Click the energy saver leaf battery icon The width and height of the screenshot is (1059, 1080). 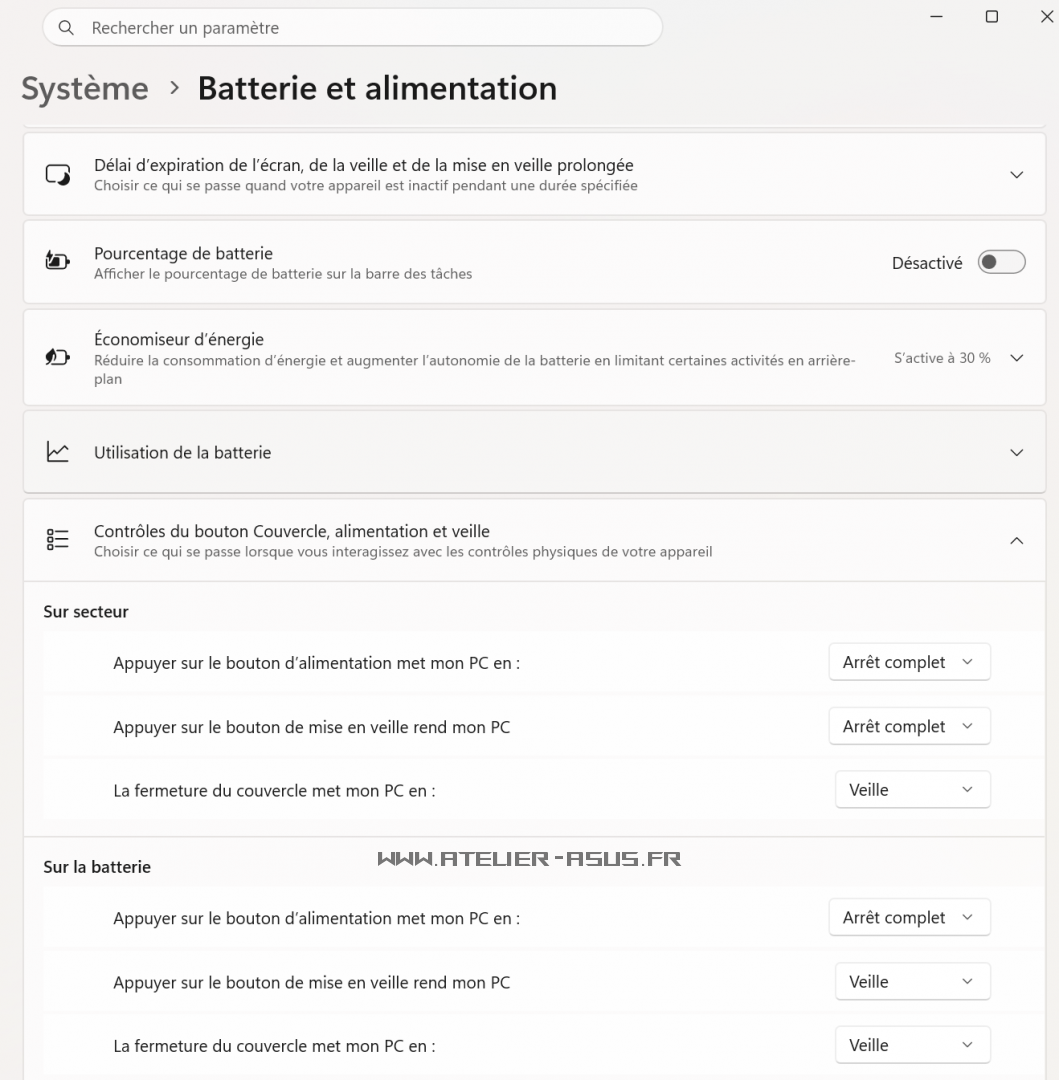[x=58, y=357]
